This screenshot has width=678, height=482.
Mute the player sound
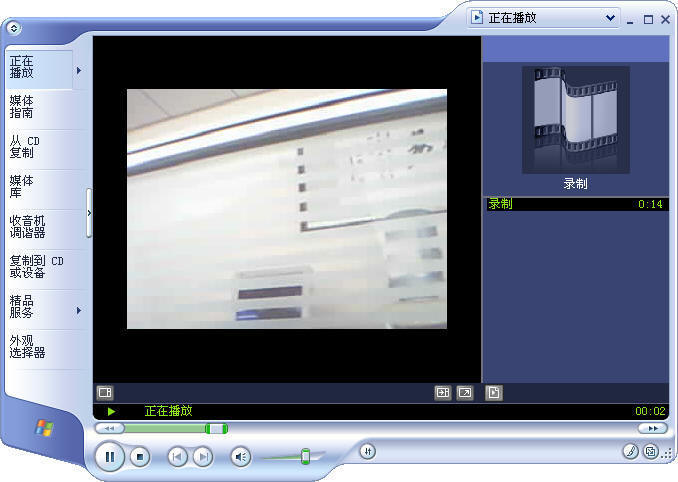(240, 457)
